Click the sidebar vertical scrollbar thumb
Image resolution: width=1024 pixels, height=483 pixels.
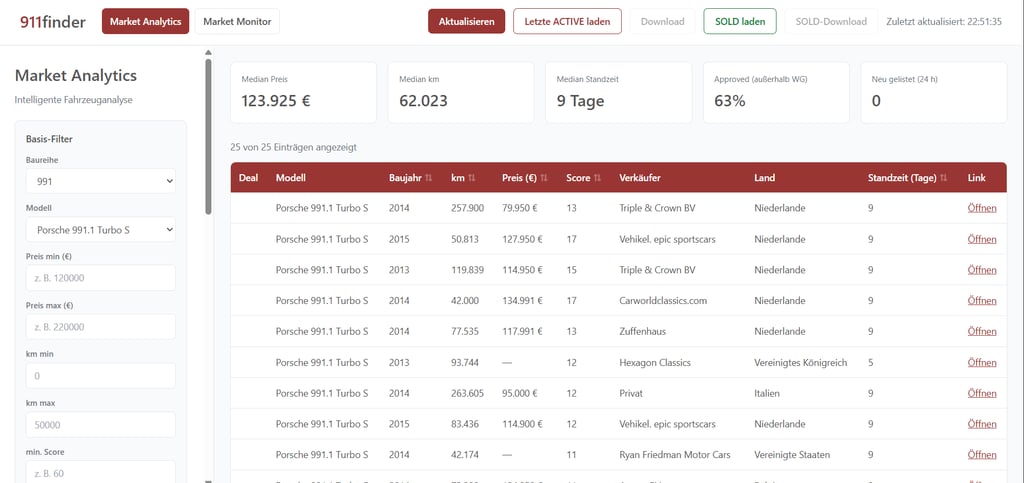208,136
